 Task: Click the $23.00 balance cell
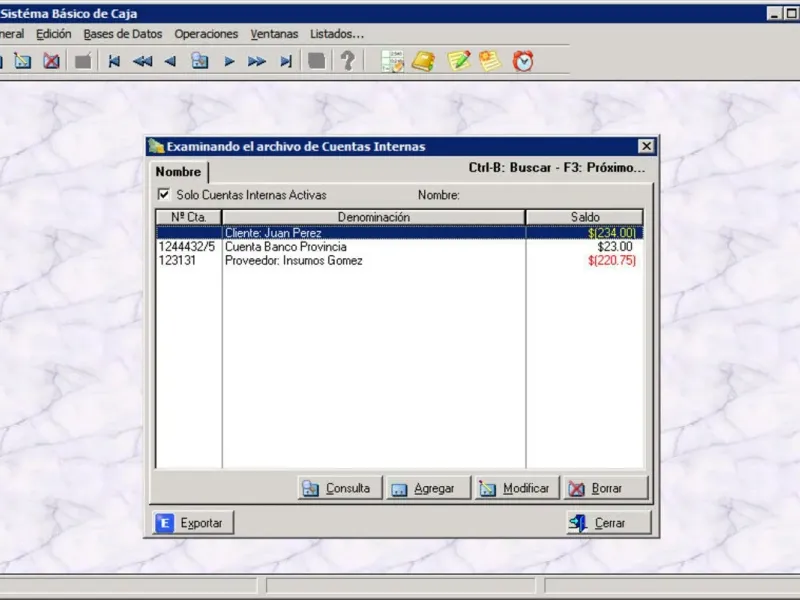click(x=615, y=247)
